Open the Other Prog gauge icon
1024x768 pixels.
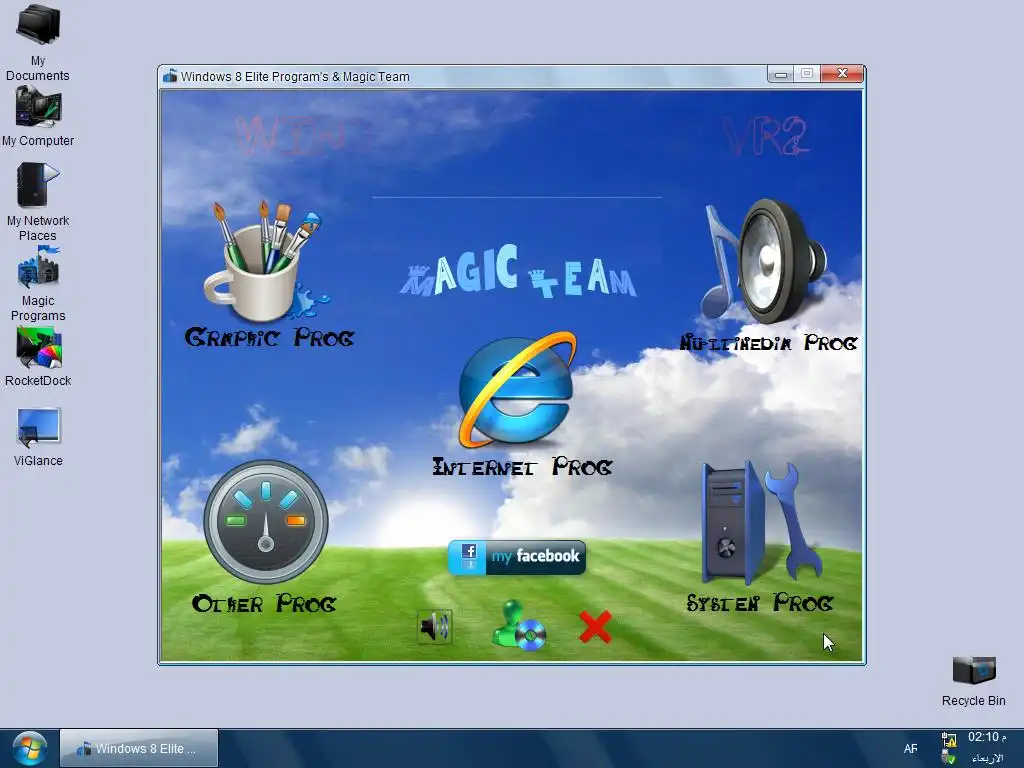coord(266,522)
